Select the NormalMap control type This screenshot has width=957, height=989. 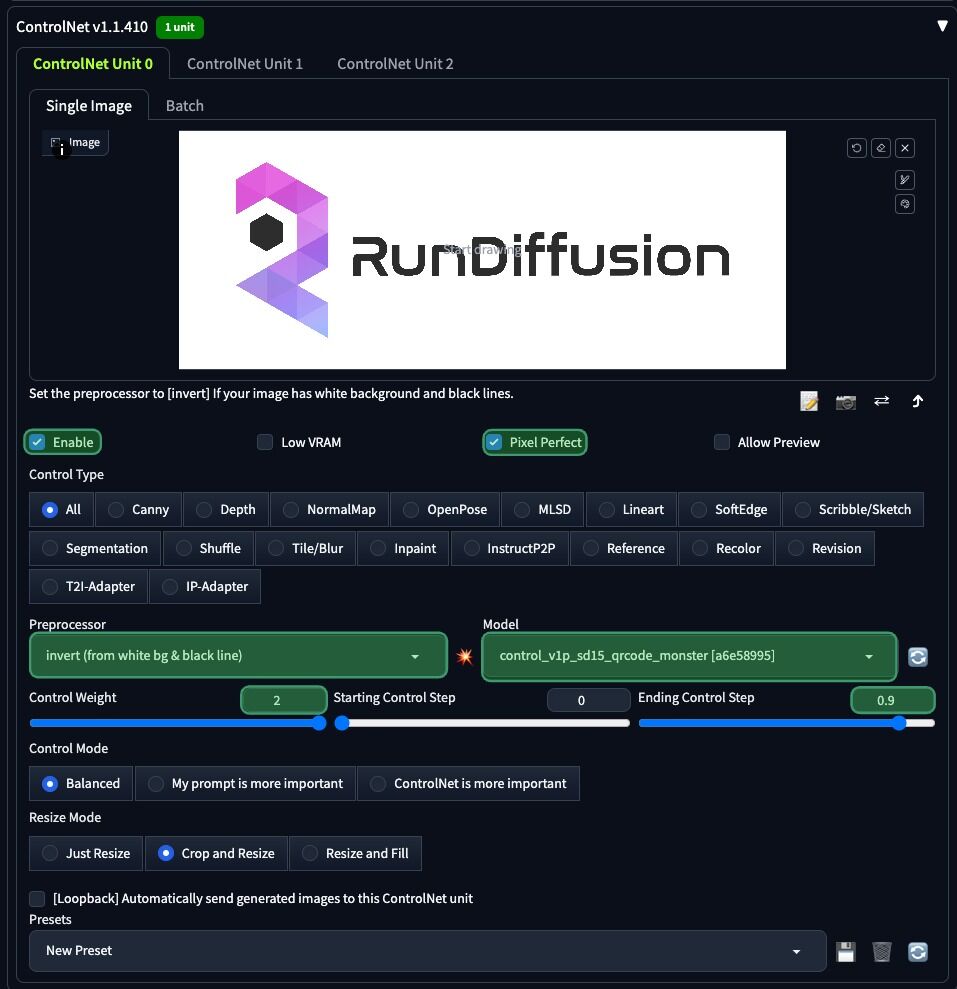tap(329, 510)
